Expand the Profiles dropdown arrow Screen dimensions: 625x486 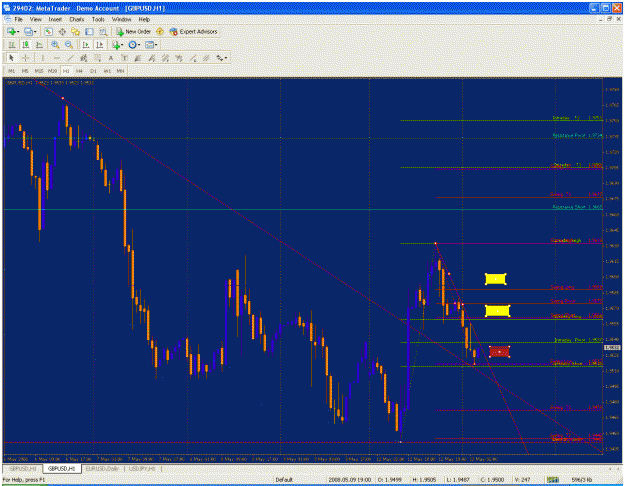pyautogui.click(x=35, y=32)
